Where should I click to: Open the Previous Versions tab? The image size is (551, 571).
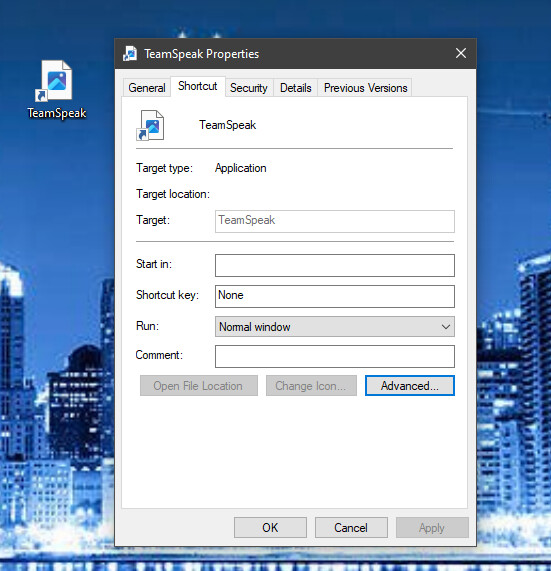(x=365, y=88)
